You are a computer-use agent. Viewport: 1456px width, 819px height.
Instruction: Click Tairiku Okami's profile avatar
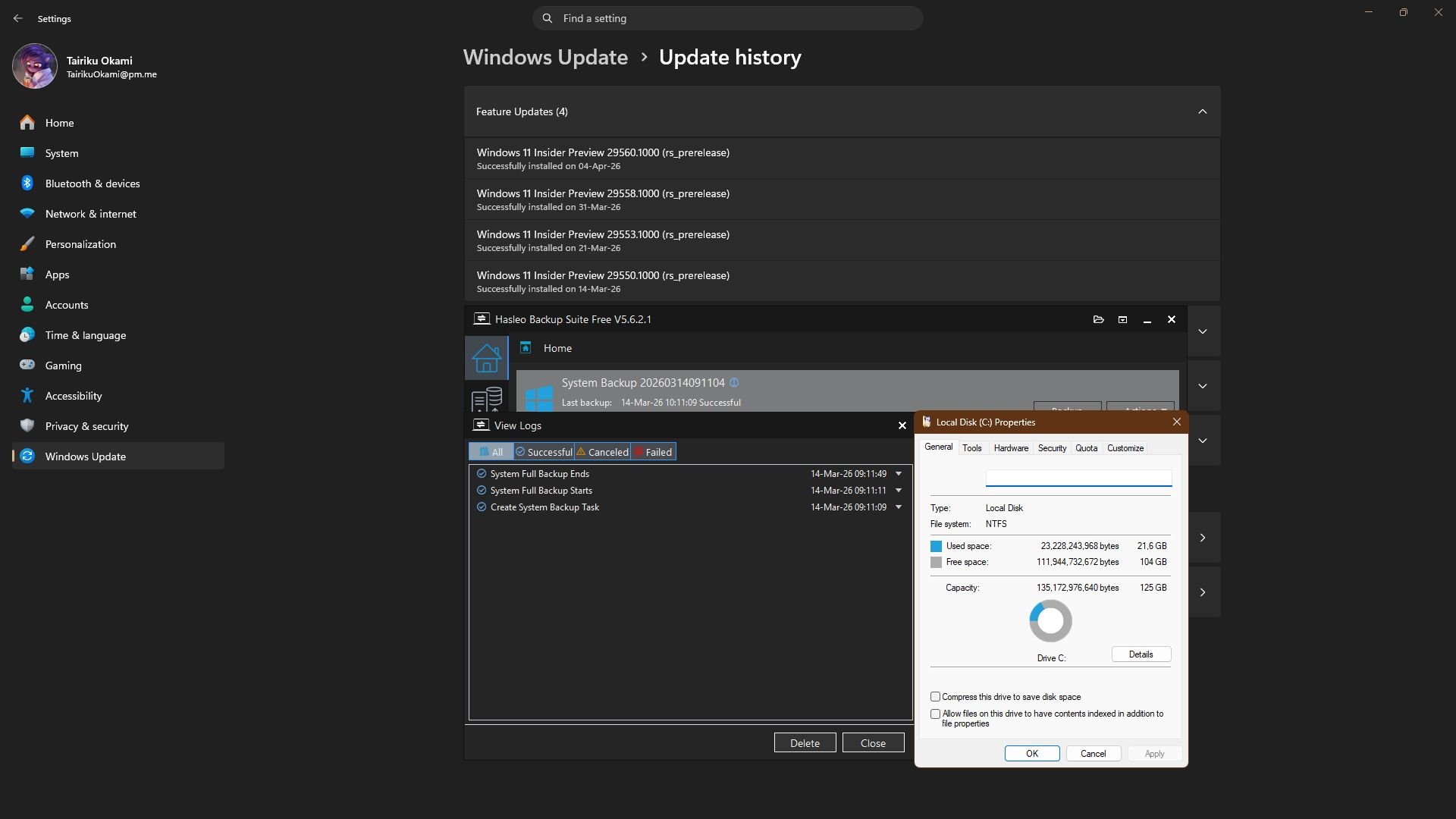pyautogui.click(x=35, y=66)
